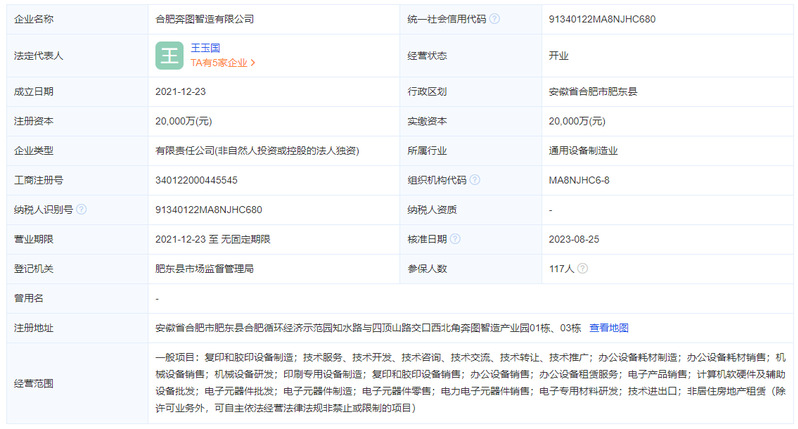Select approval date 2023-08-25

tap(574, 239)
